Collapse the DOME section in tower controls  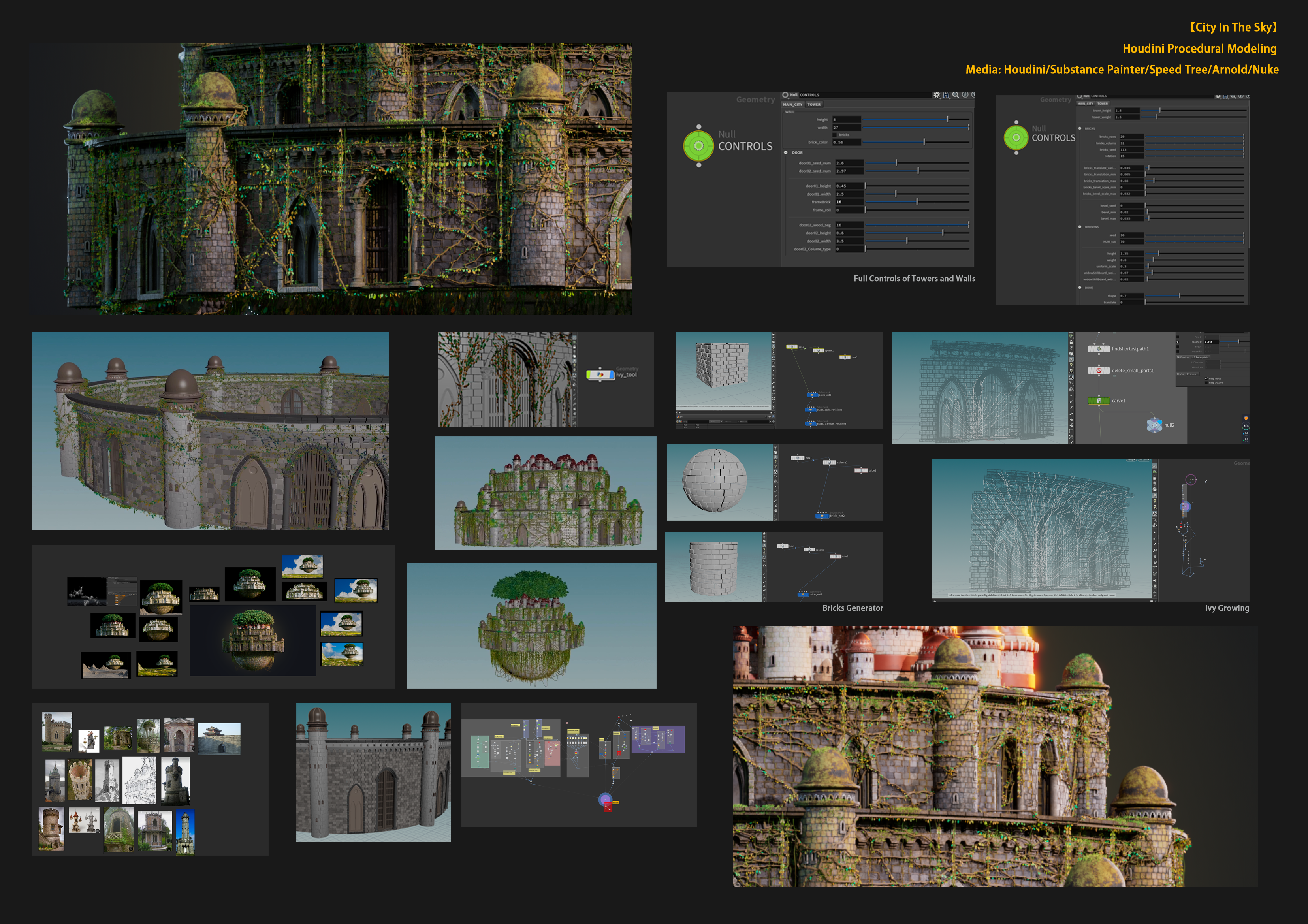[x=1080, y=288]
